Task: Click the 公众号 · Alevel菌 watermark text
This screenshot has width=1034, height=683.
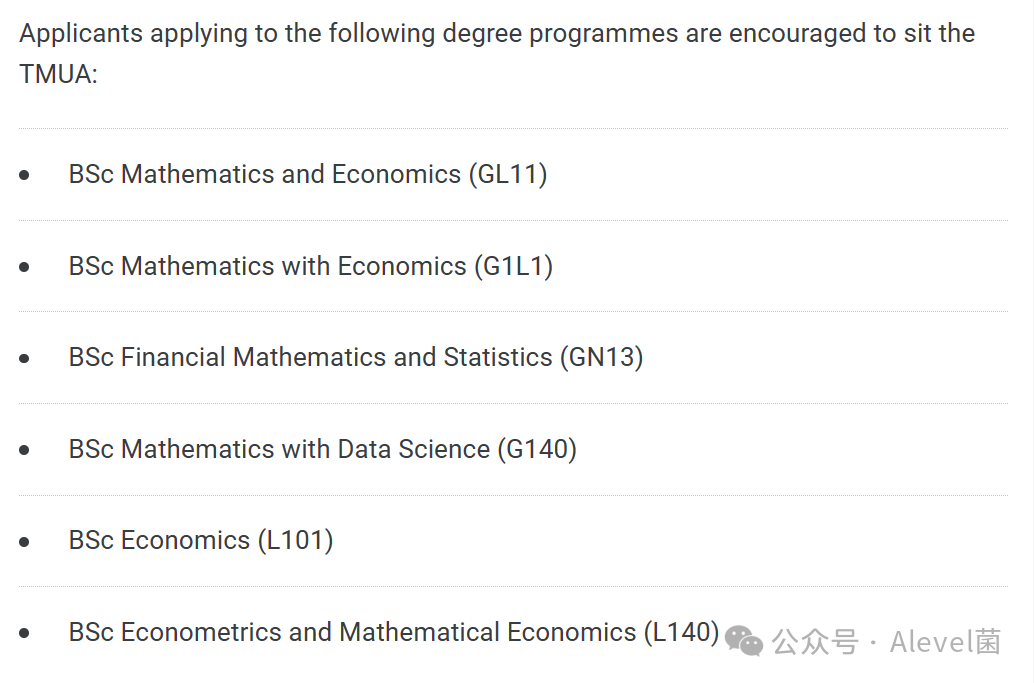Action: [x=886, y=641]
